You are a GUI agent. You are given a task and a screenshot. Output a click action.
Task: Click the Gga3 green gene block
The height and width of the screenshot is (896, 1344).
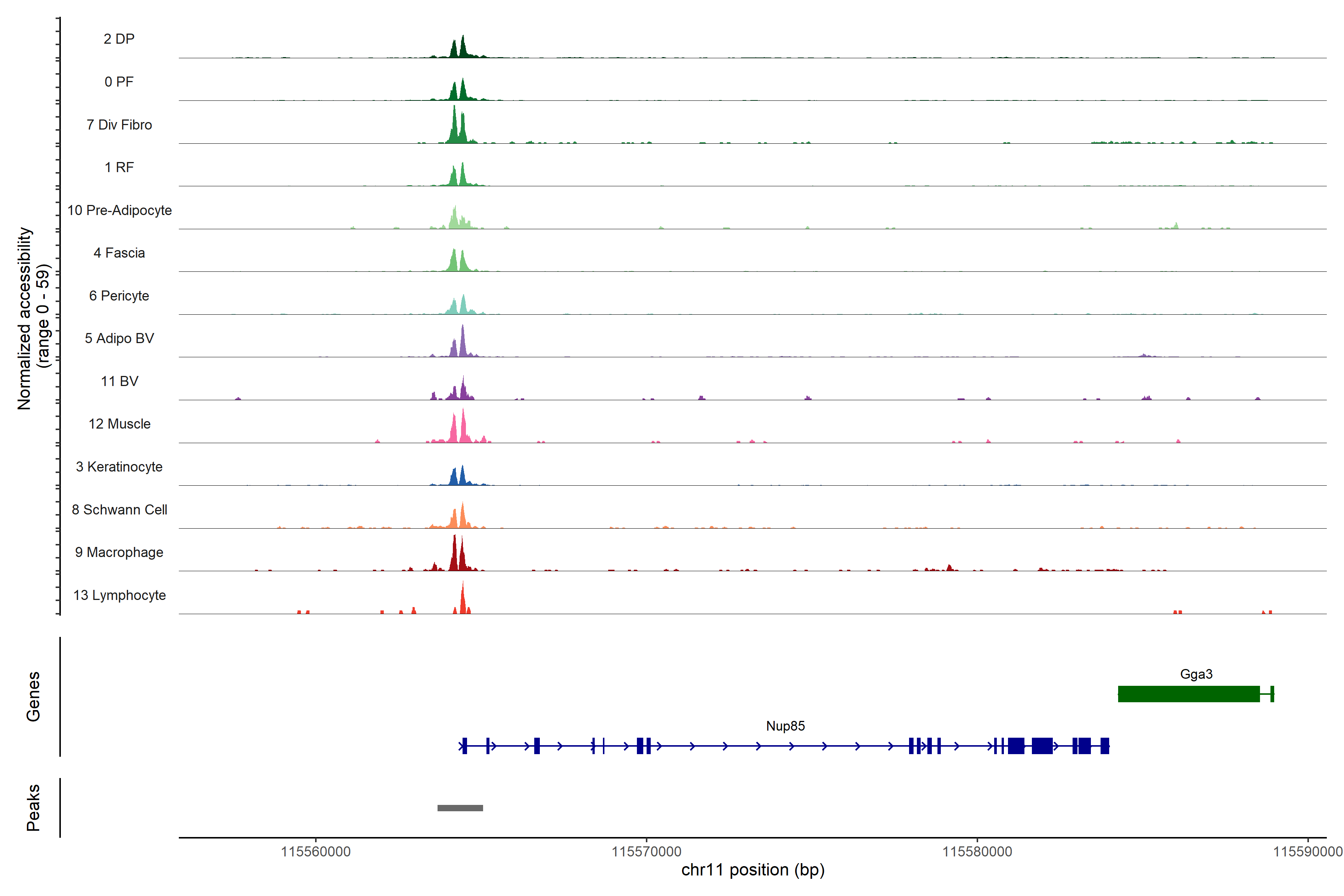point(1189,694)
